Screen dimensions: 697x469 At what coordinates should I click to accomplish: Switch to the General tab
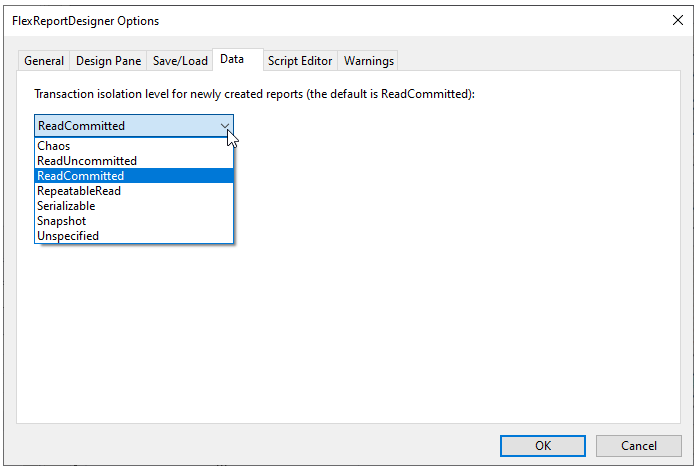click(x=44, y=61)
